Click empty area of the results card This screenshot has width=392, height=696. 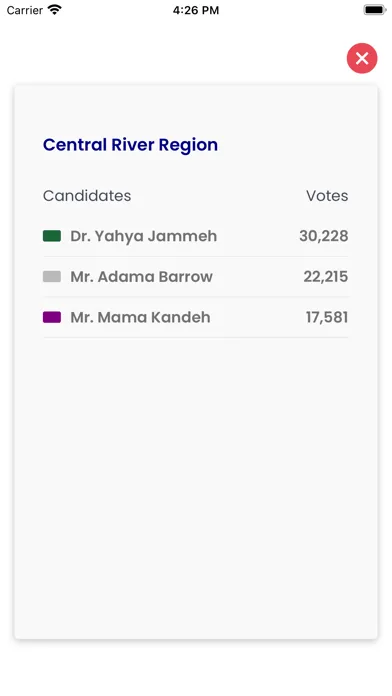click(x=196, y=488)
